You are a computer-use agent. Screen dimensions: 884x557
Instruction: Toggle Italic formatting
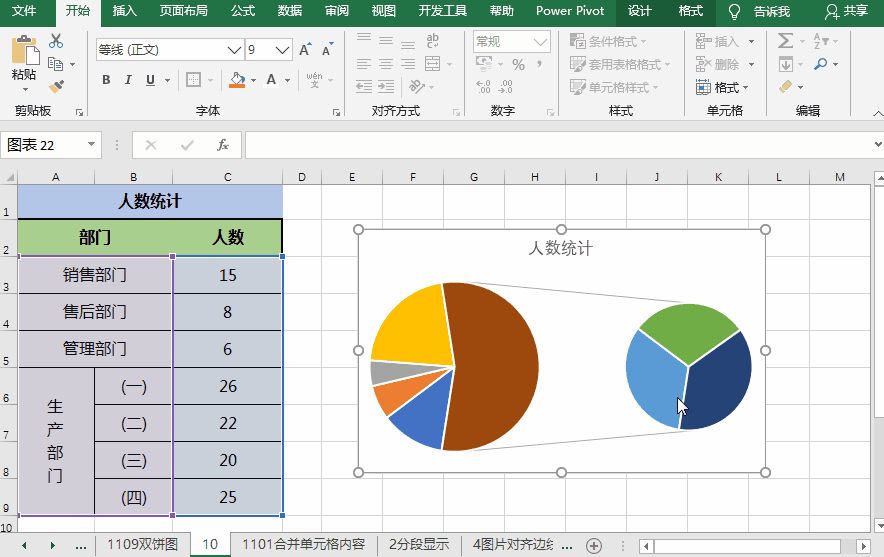[x=129, y=80]
